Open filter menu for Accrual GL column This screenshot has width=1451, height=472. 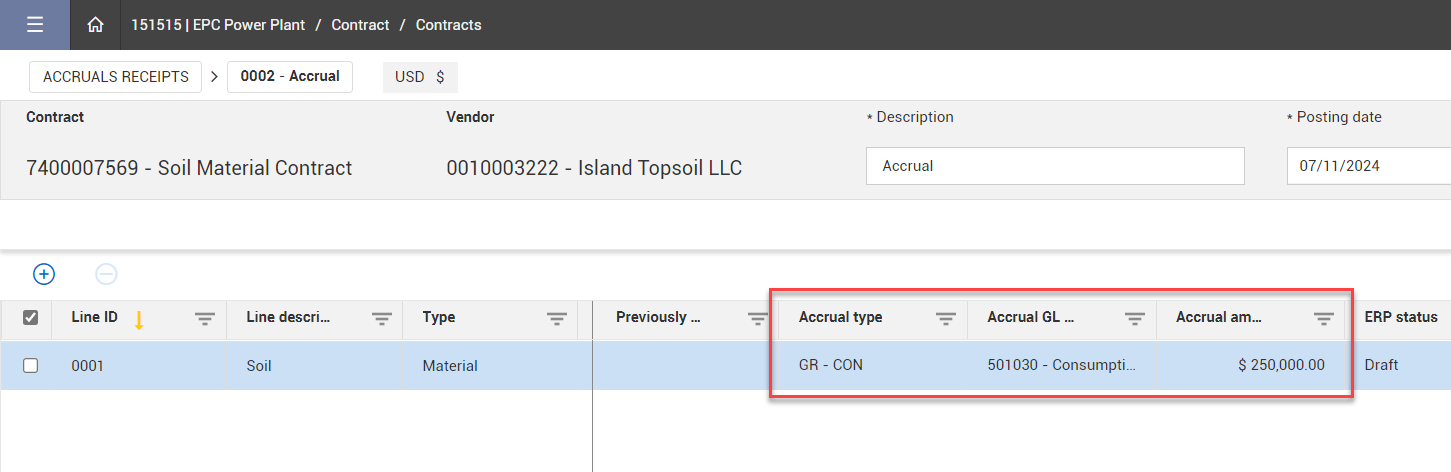coord(1135,319)
